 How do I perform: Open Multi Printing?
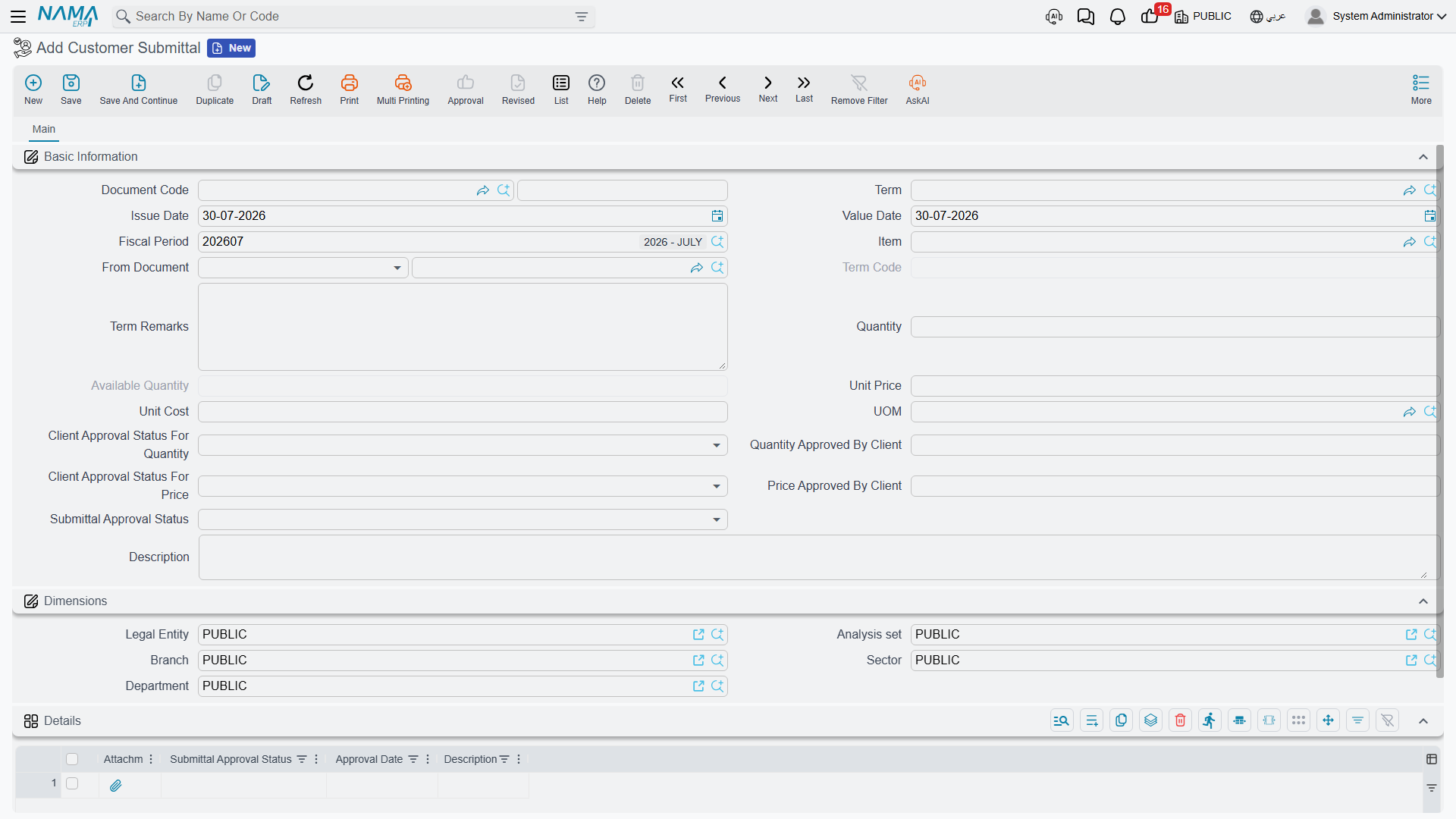tap(403, 89)
